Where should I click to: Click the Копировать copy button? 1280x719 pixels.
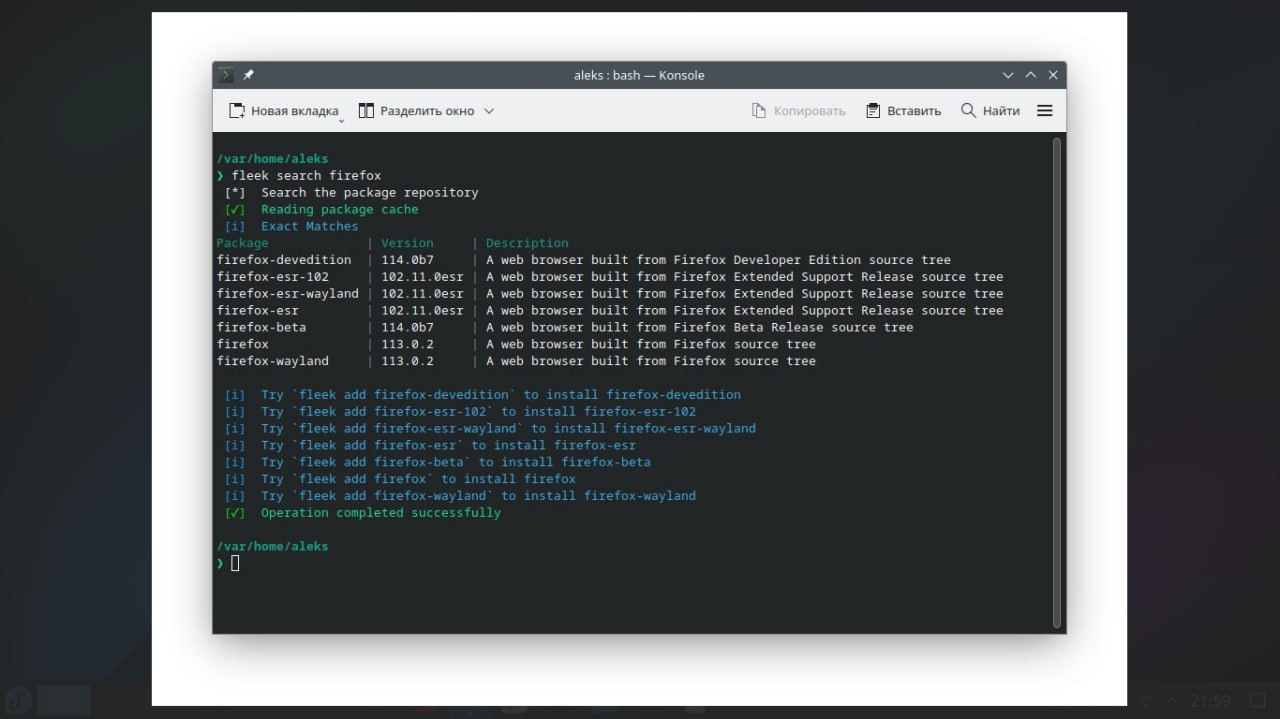tap(798, 111)
